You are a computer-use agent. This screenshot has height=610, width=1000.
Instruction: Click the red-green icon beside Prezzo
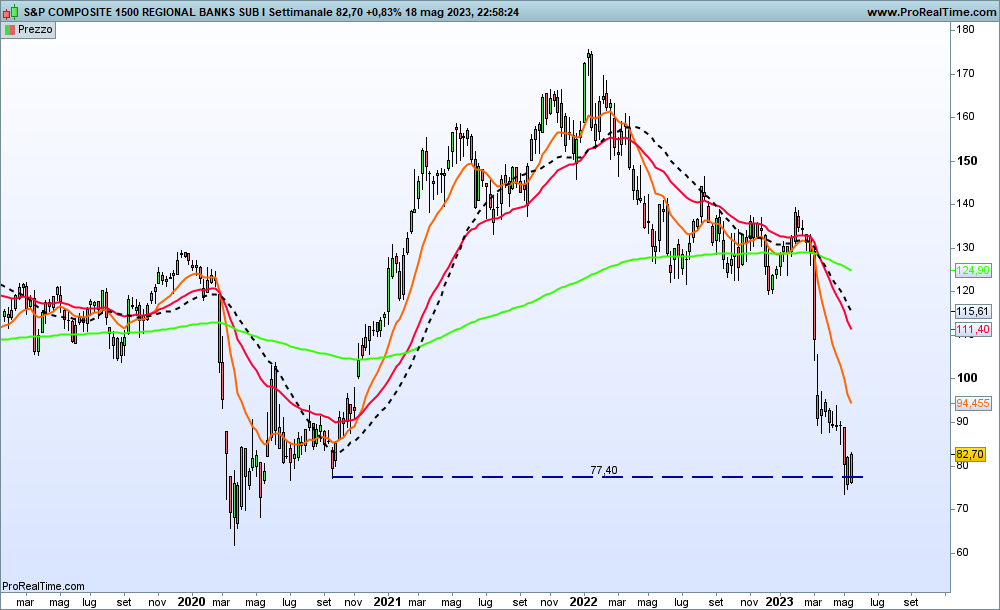[10, 30]
